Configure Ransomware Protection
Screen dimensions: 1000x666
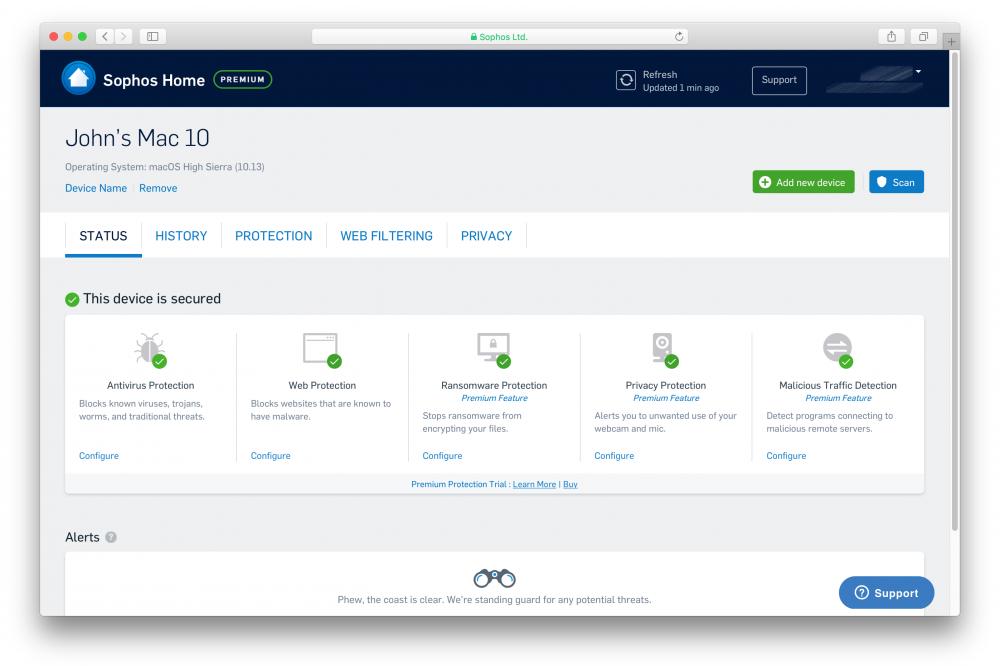[x=442, y=455]
